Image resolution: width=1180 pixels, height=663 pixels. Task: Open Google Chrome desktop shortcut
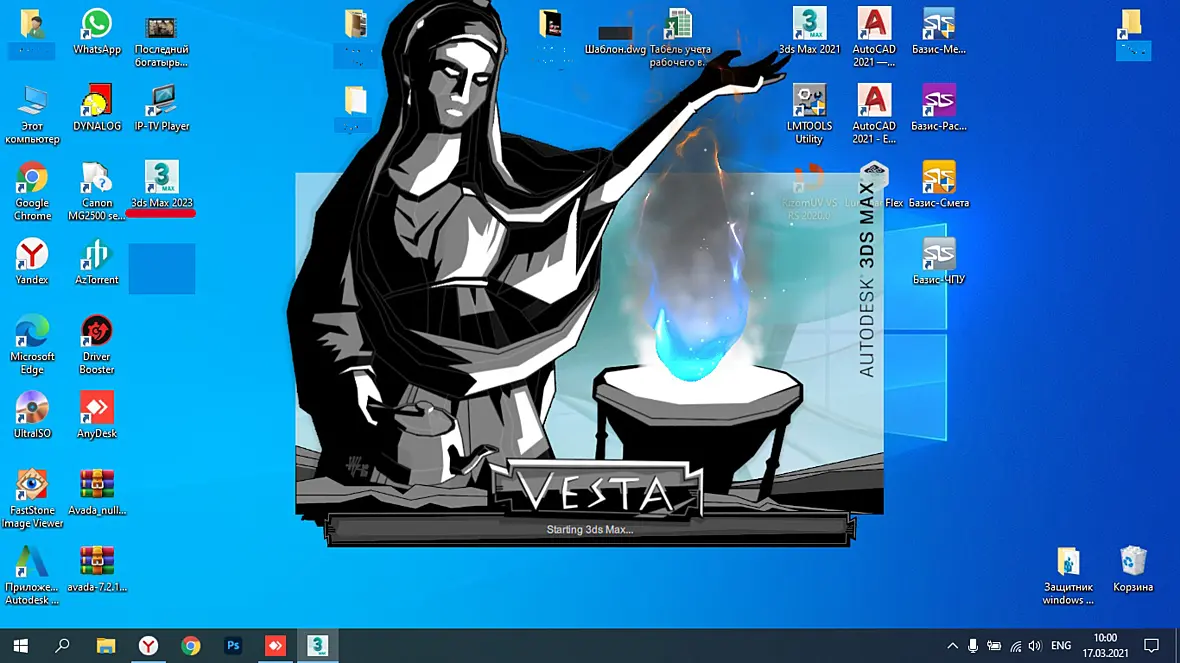click(32, 191)
